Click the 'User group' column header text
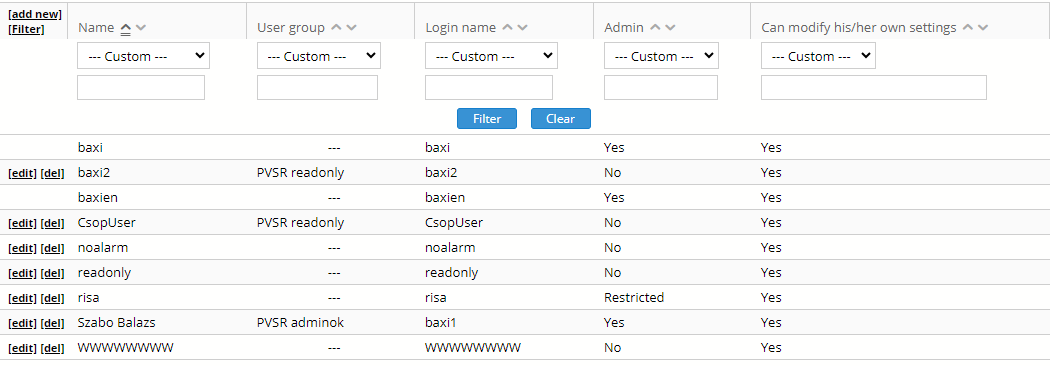 (x=291, y=28)
